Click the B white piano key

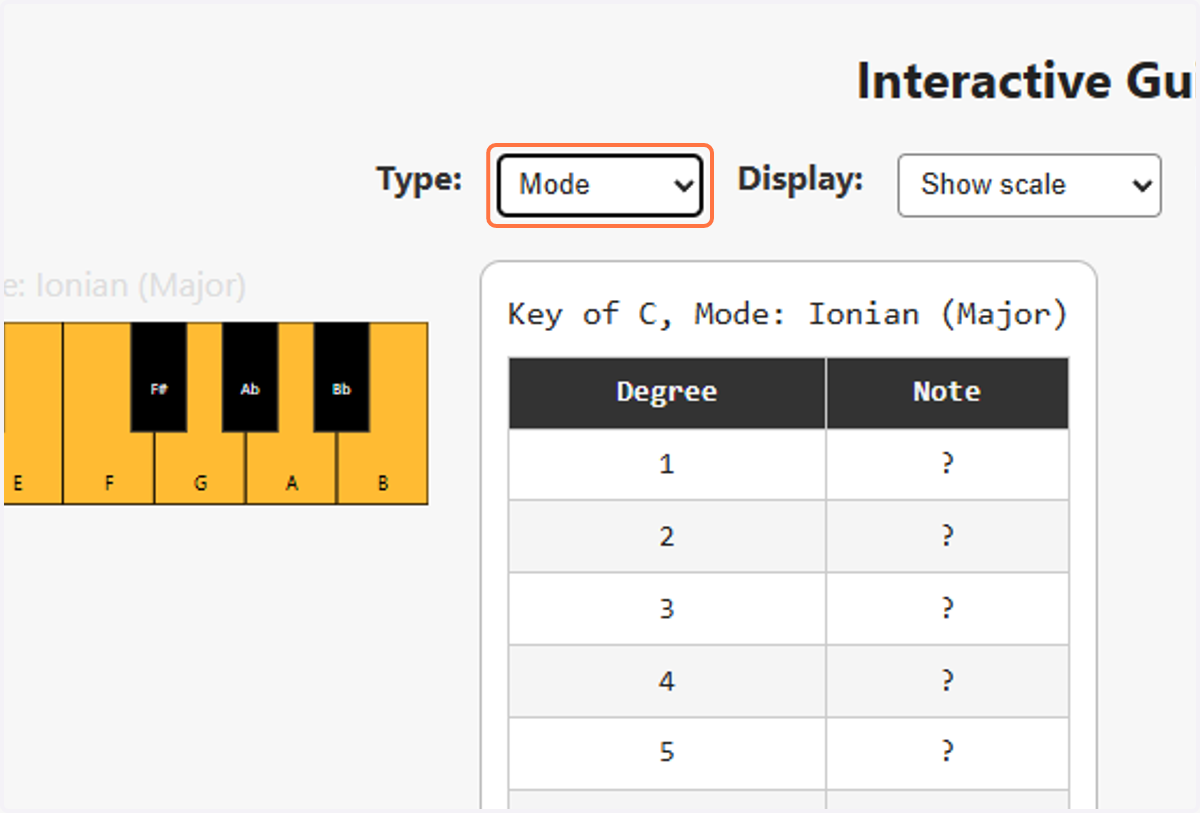383,470
